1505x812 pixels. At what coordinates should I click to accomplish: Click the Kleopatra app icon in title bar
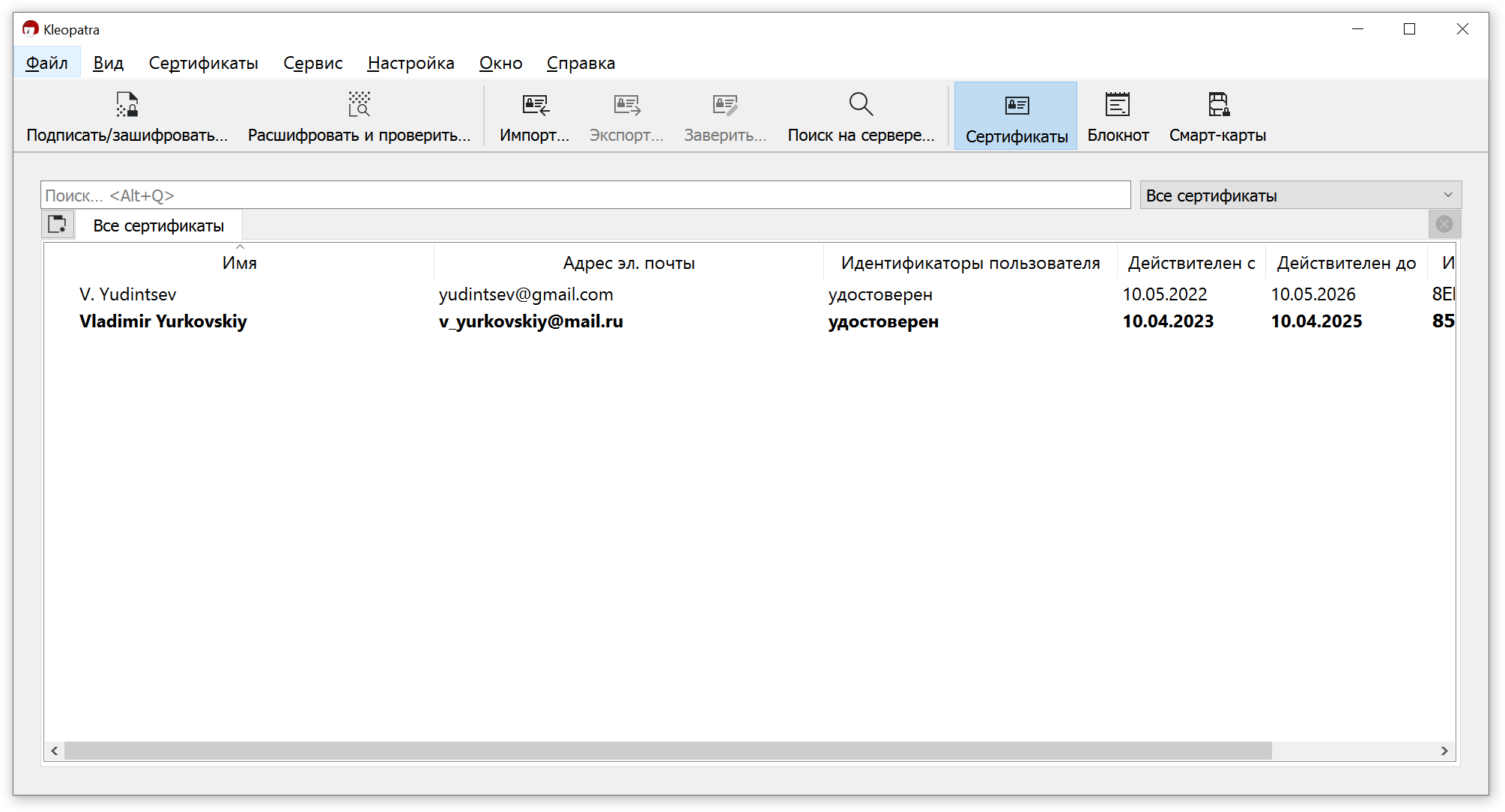pyautogui.click(x=30, y=29)
